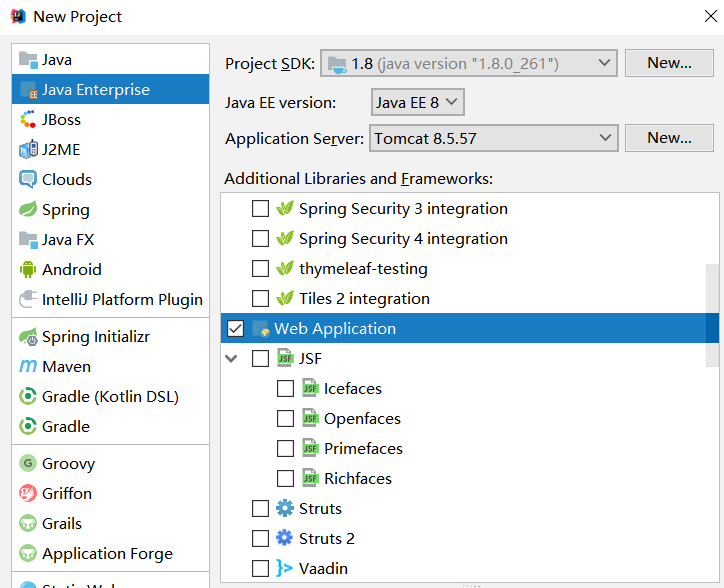The image size is (724, 588).
Task: Open the Application Server dropdown
Action: coord(494,138)
